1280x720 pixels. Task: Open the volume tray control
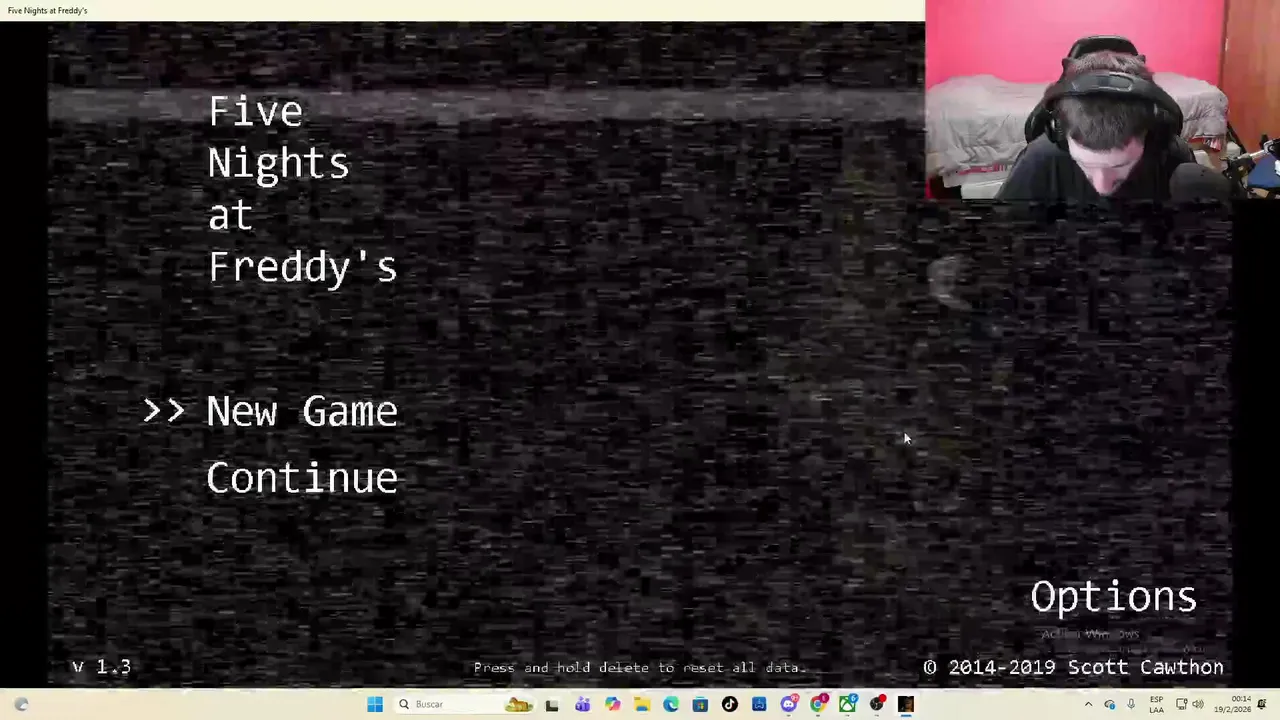pos(1198,704)
